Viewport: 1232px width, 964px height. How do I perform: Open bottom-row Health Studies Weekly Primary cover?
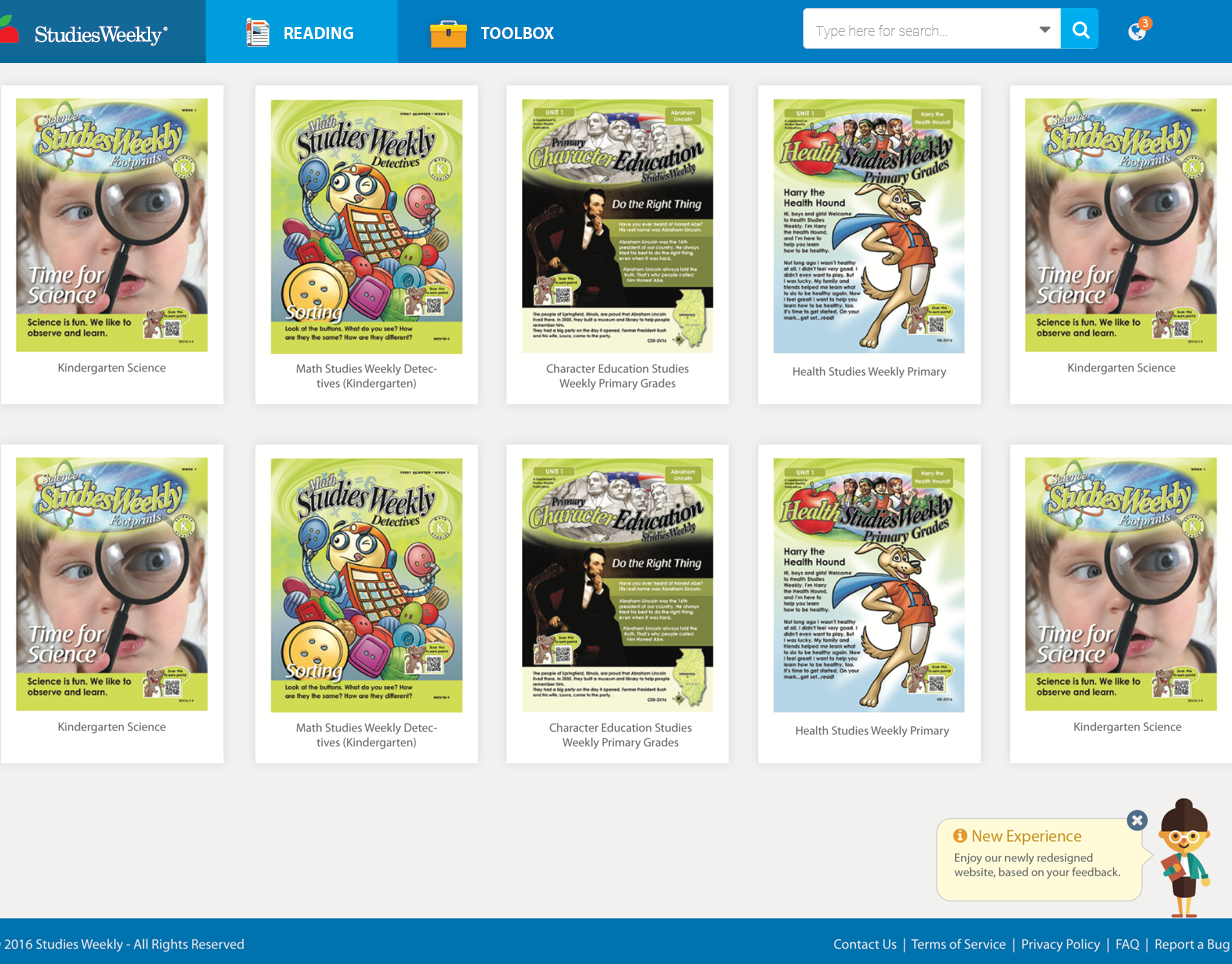tap(869, 585)
